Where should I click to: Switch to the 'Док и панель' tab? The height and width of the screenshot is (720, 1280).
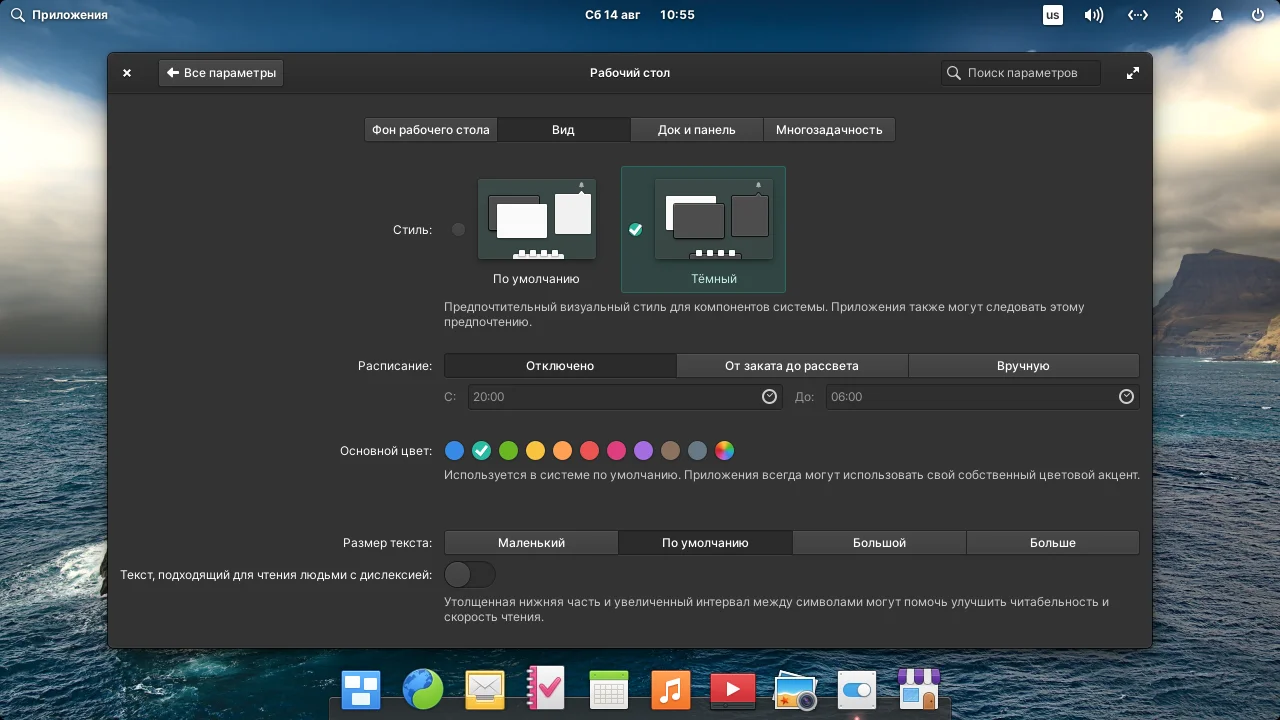(x=696, y=129)
